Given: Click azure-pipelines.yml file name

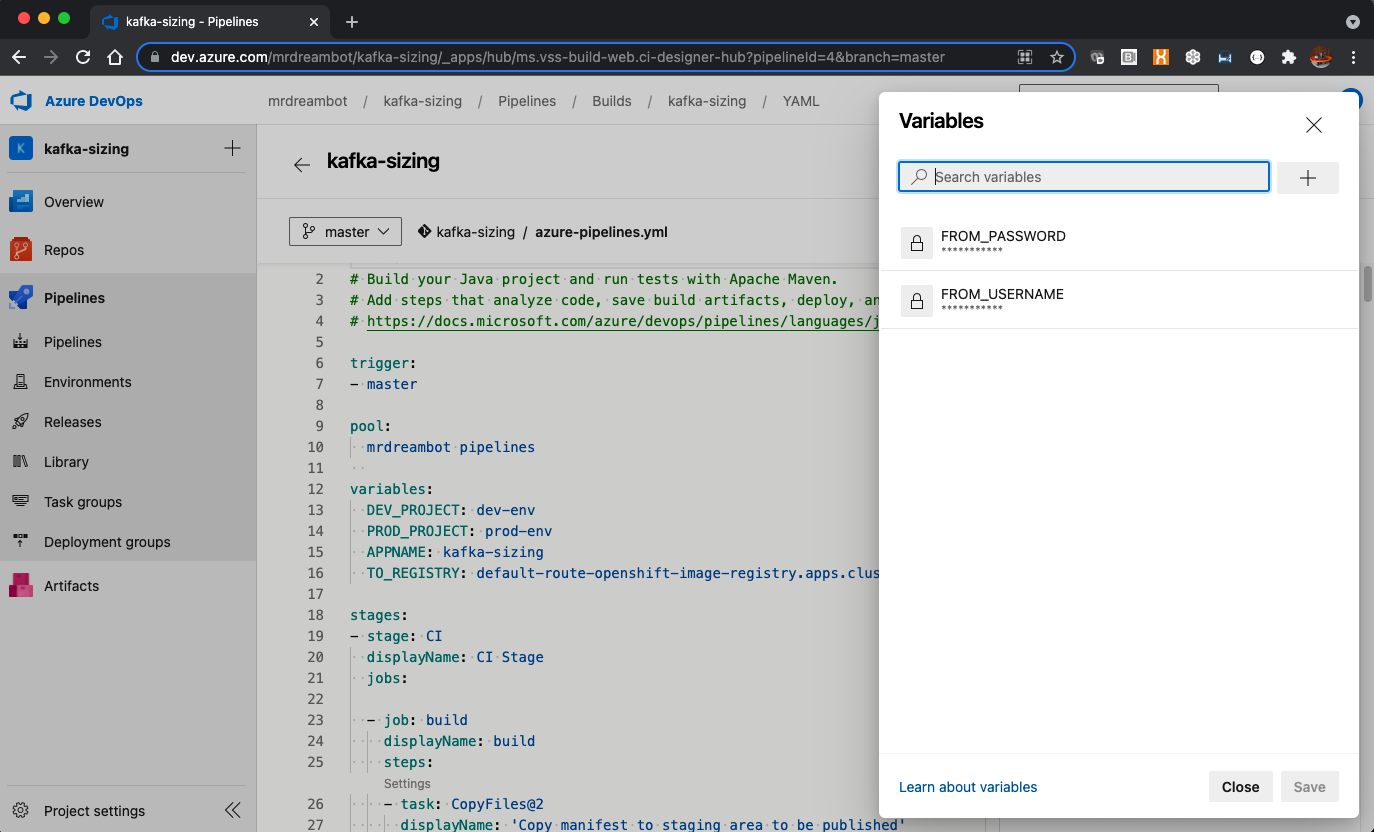Looking at the screenshot, I should pyautogui.click(x=601, y=232).
